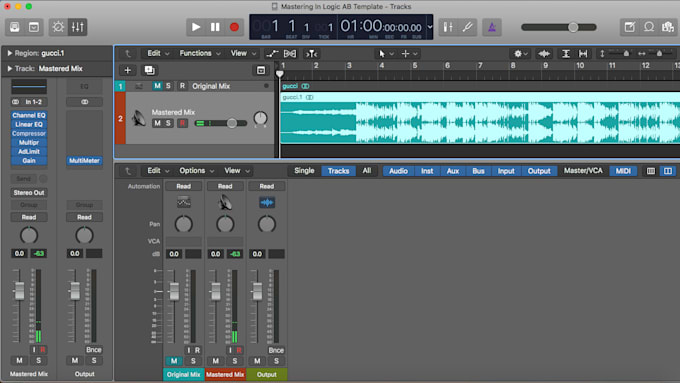Image resolution: width=680 pixels, height=383 pixels.
Task: Duplicate track with the duplicate icon
Action: [149, 70]
